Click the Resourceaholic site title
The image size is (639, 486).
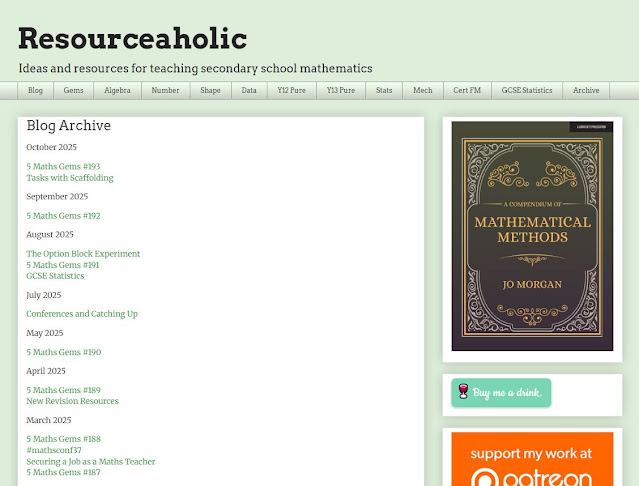pos(132,38)
